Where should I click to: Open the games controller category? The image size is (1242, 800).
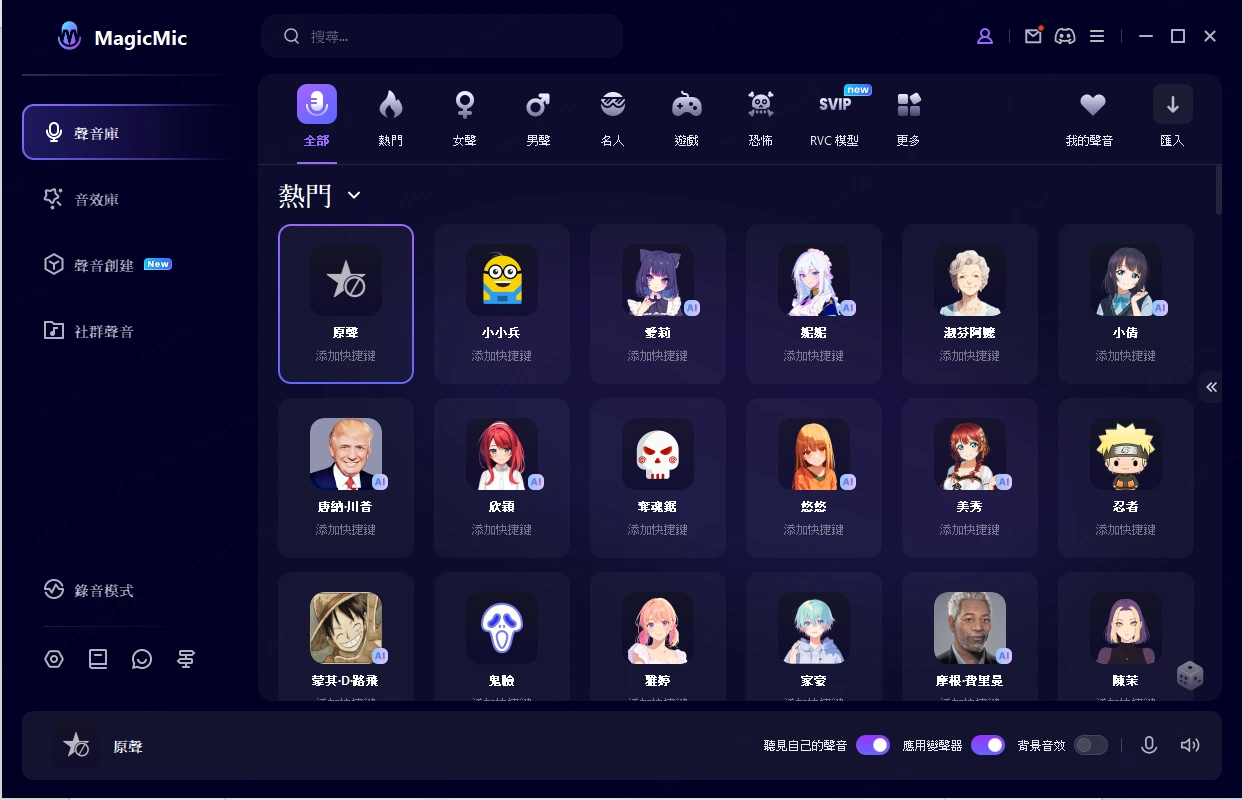[686, 104]
